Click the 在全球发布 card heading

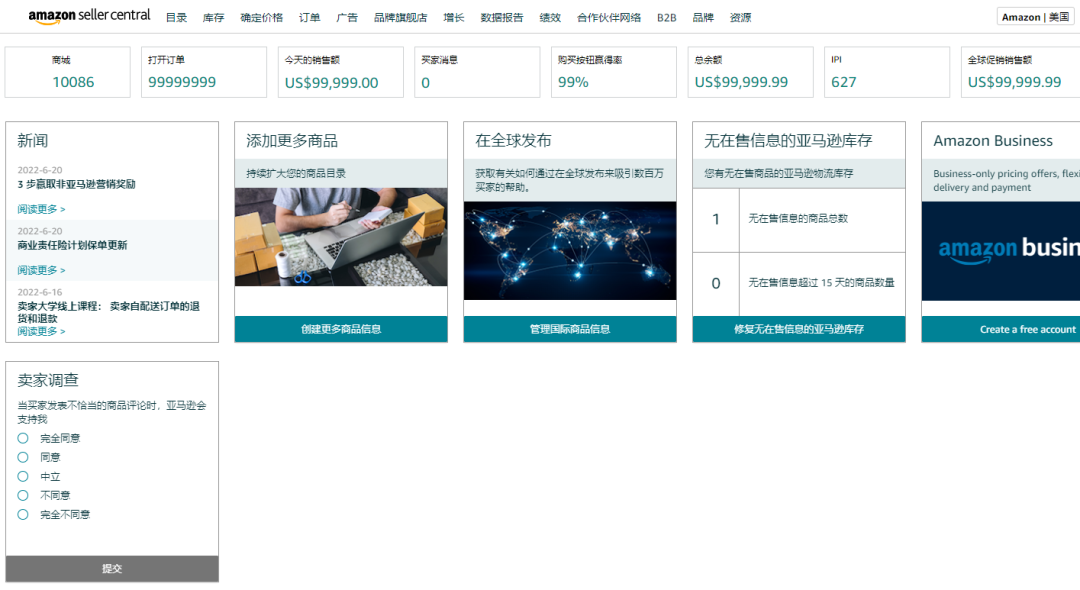click(513, 140)
